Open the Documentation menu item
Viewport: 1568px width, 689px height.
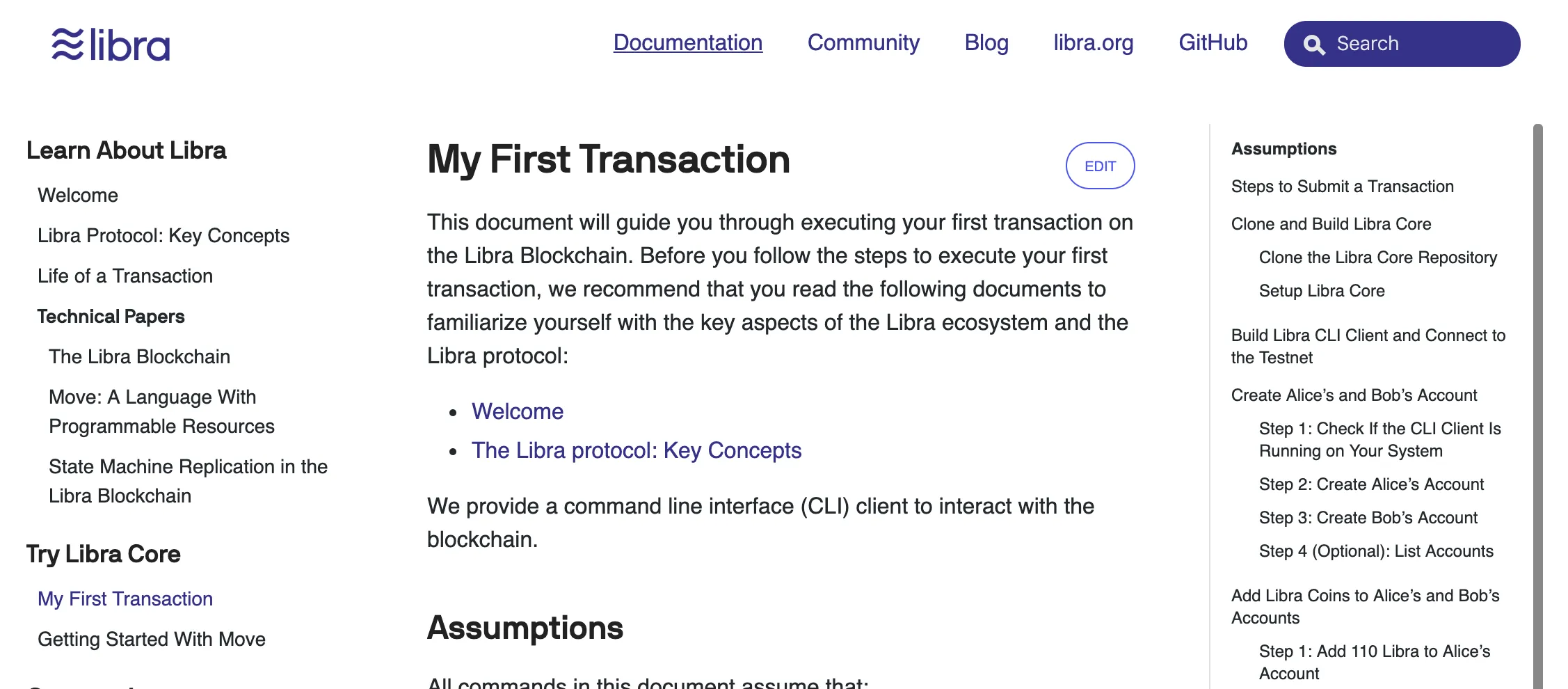point(687,42)
